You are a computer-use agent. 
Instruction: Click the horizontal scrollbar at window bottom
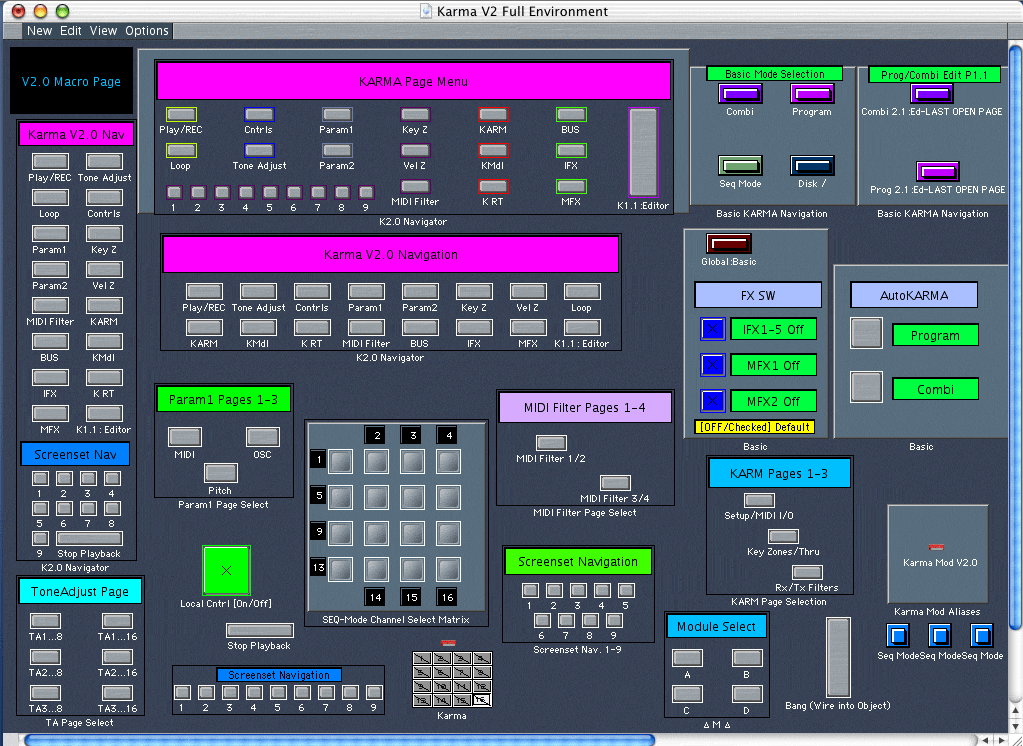click(340, 740)
